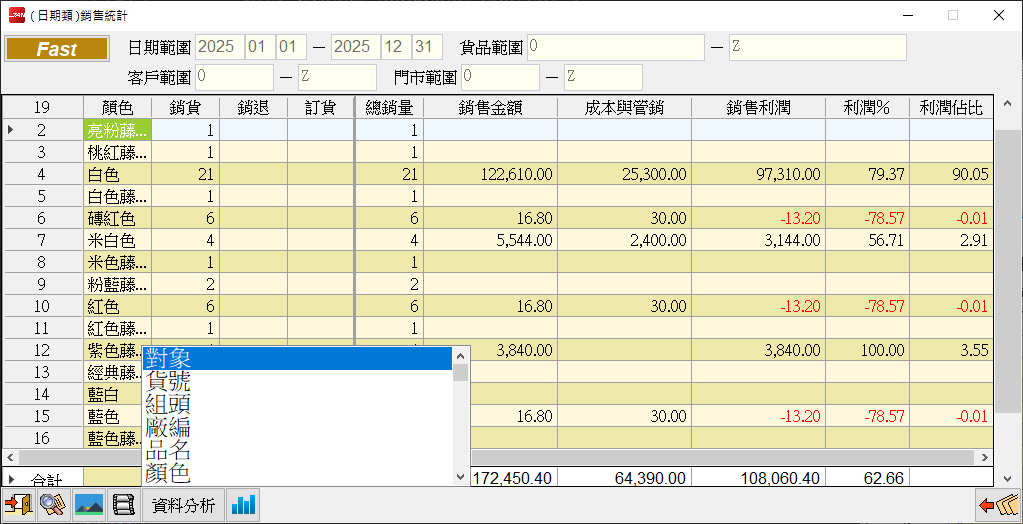Click the 56.71 profit percent cell
The width and height of the screenshot is (1023, 524).
pos(867,240)
